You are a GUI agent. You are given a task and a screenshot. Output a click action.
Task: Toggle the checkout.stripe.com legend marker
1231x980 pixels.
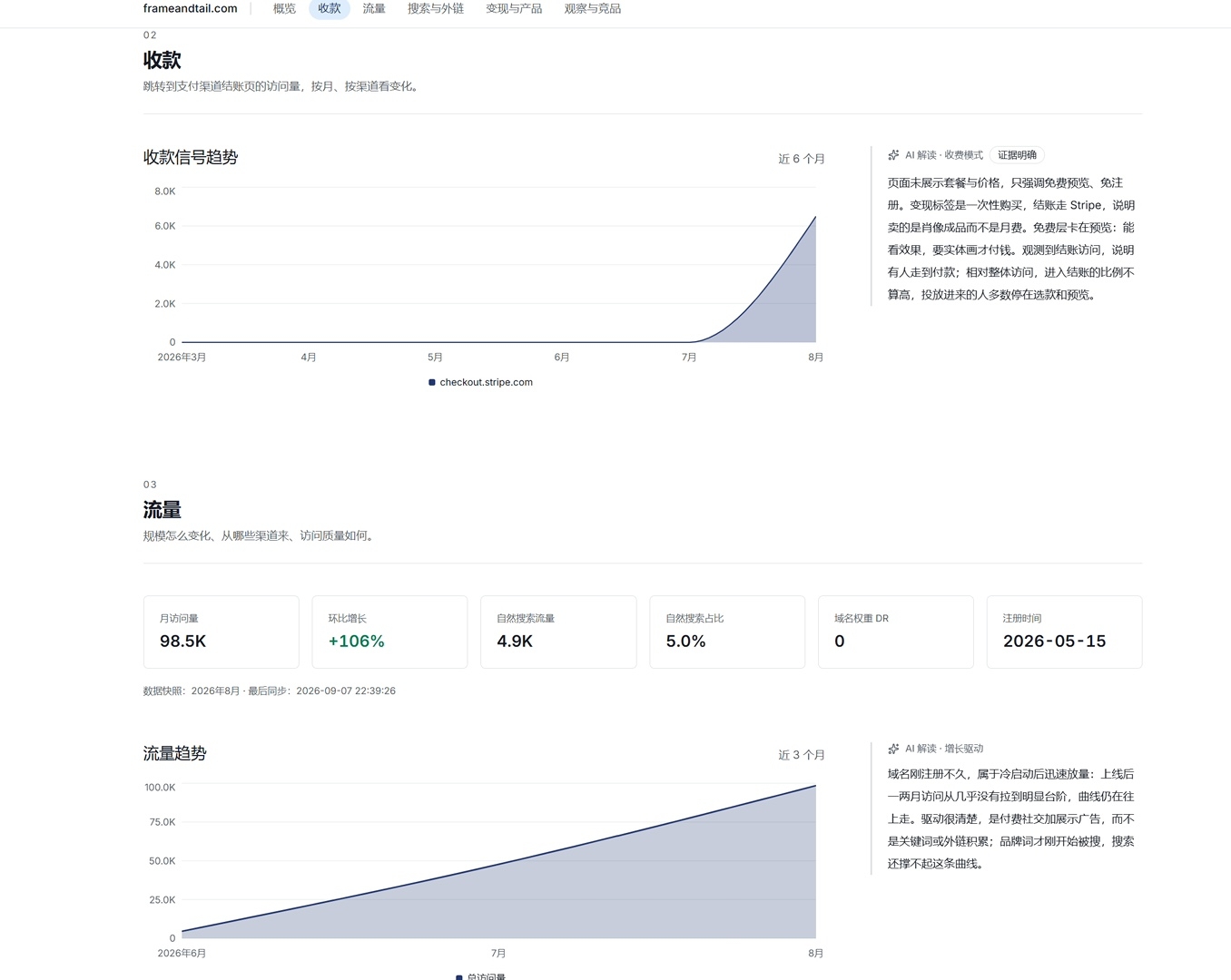pyautogui.click(x=432, y=382)
